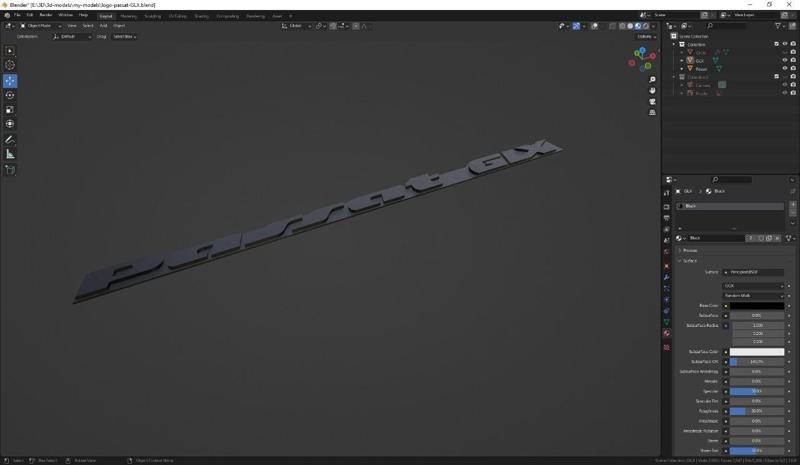Choose the Move tool
This screenshot has height=465, width=800.
click(x=10, y=81)
